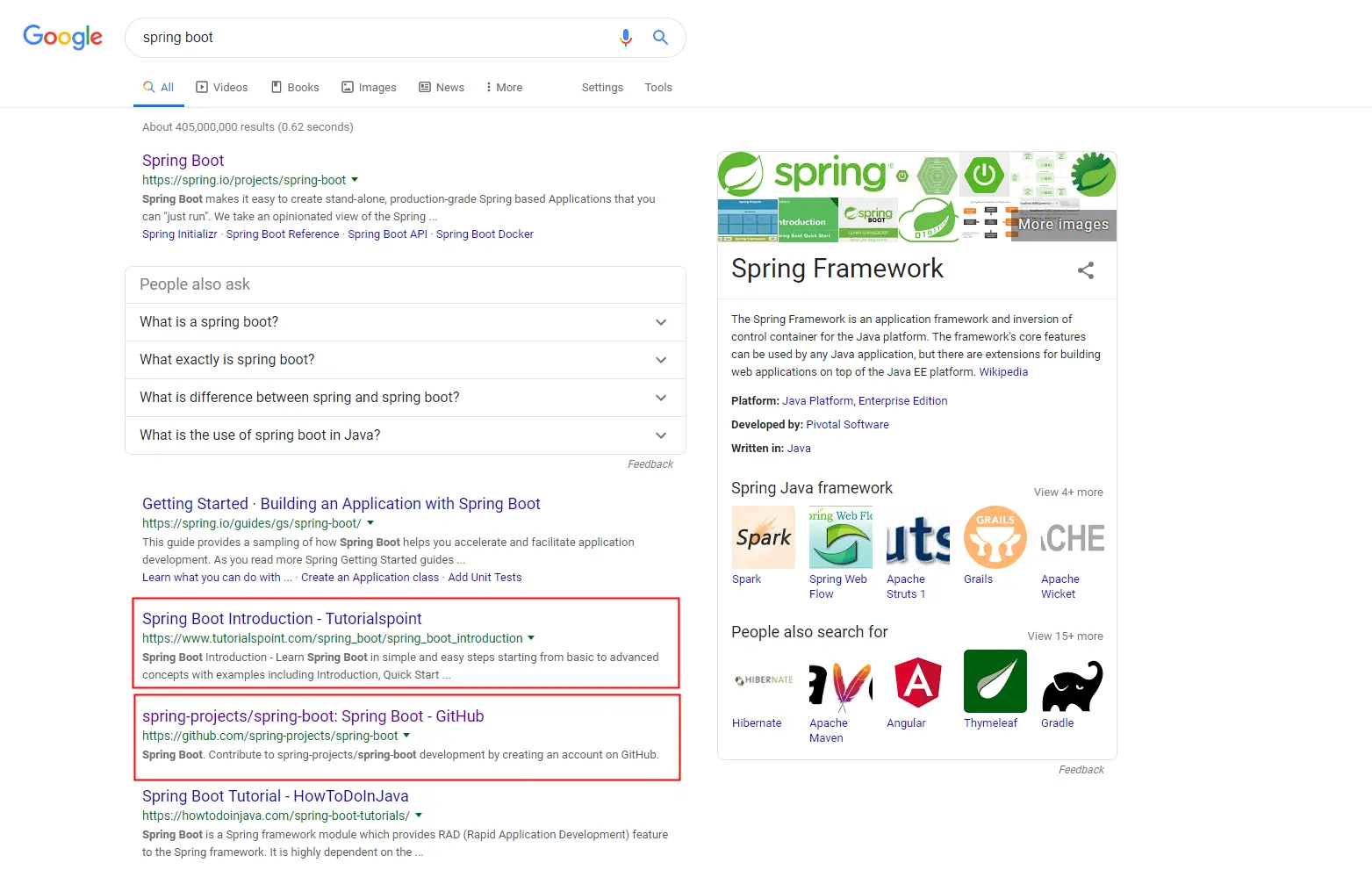Viewport: 1372px width, 877px height.
Task: Open the Angular shield logo
Action: [918, 681]
